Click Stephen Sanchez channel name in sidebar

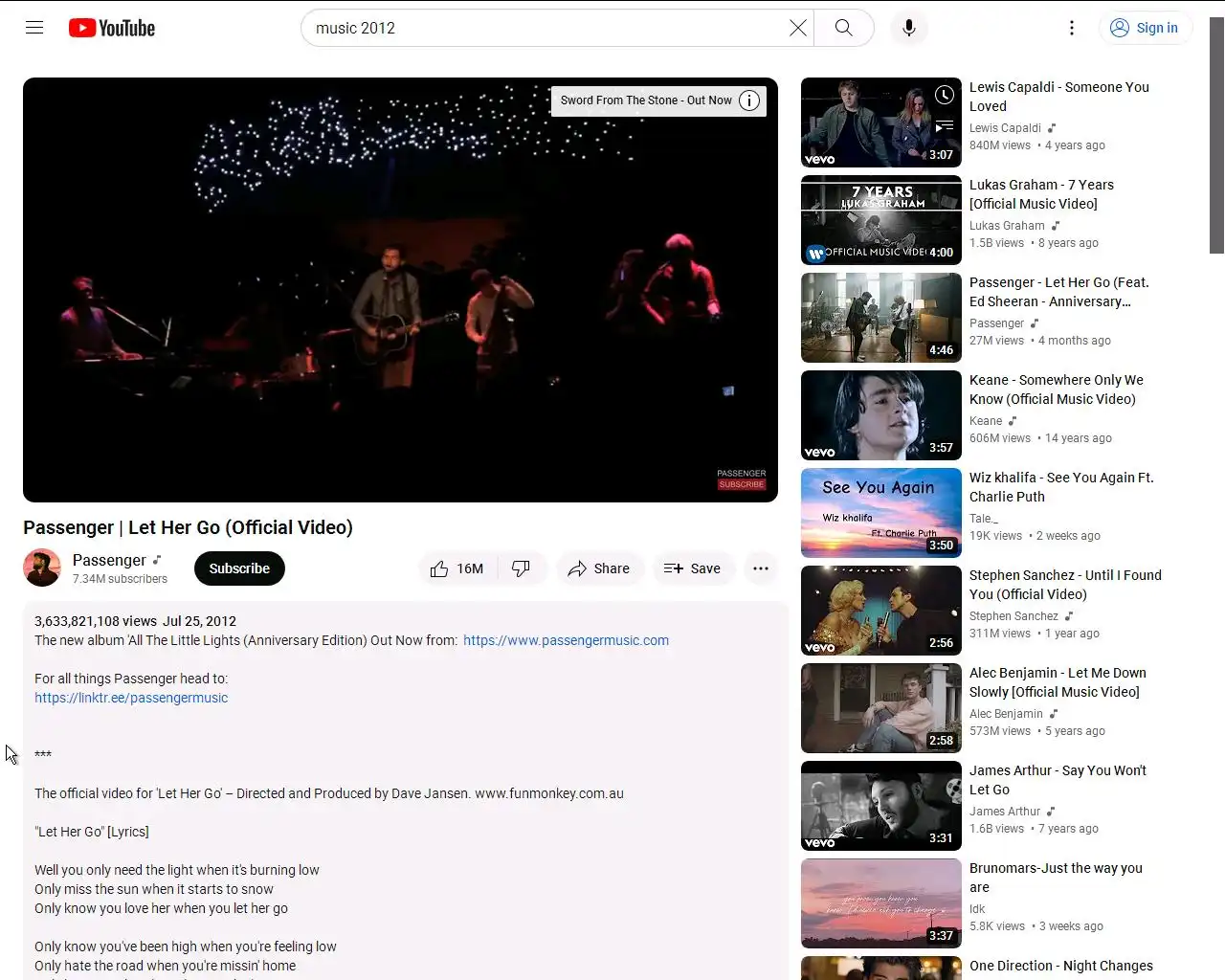1013,616
